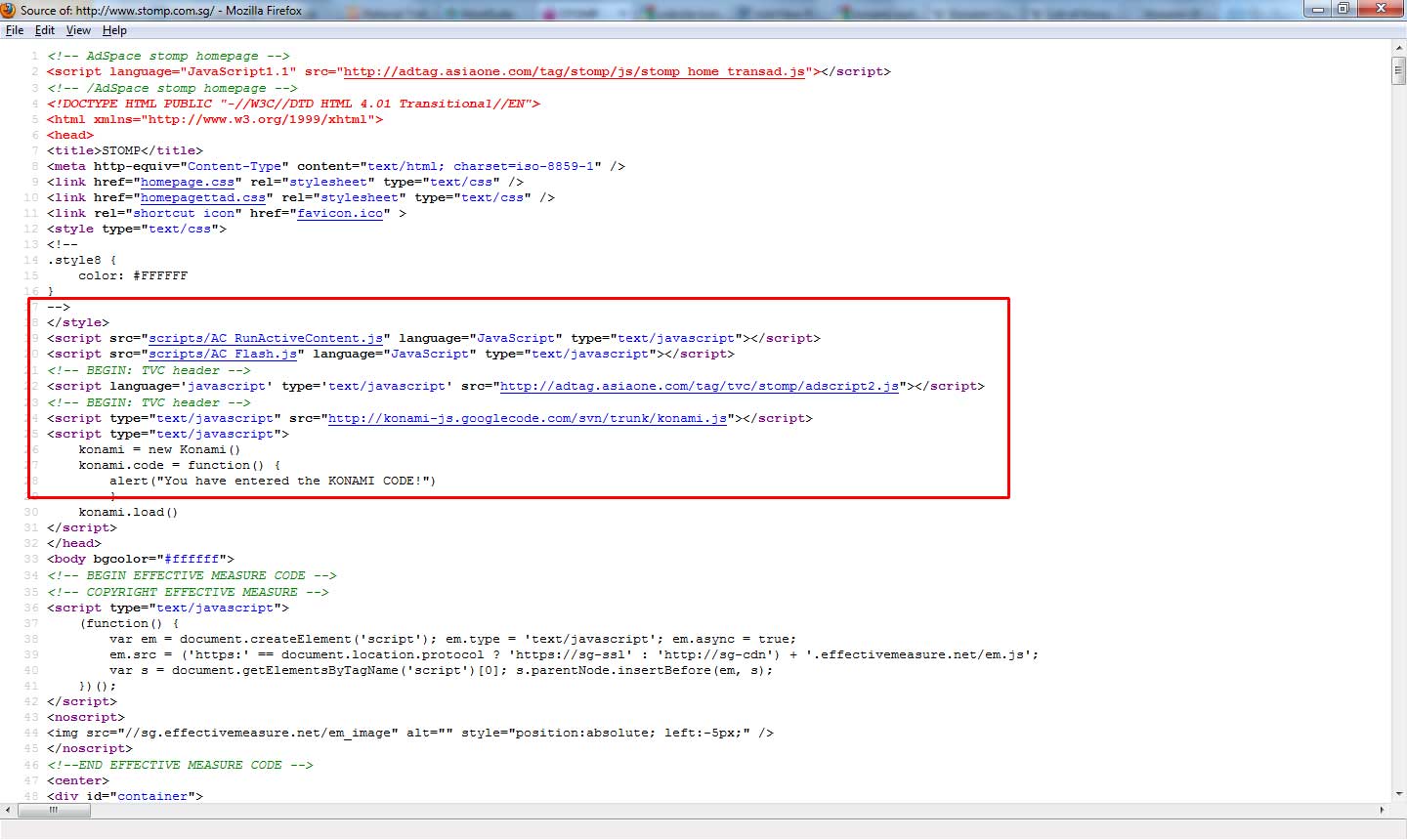The image size is (1407, 840).
Task: Click the vertical scrollbar up arrow
Action: 1398,49
